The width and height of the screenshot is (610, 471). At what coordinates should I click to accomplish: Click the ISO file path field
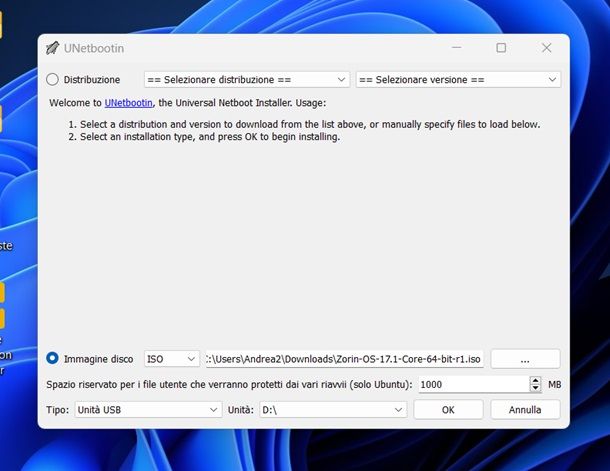point(345,359)
